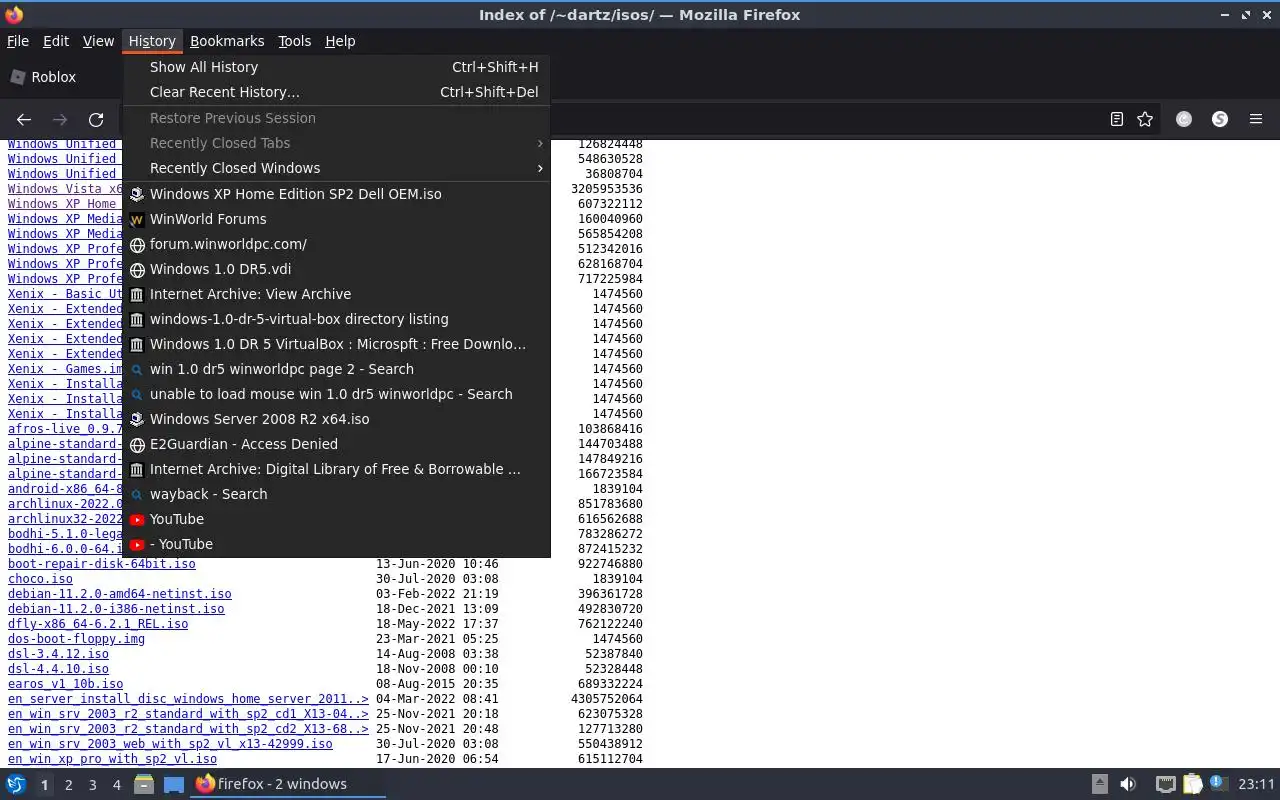Viewport: 1280px width, 800px height.
Task: Open the Firefox hamburger application menu
Action: click(x=1256, y=119)
